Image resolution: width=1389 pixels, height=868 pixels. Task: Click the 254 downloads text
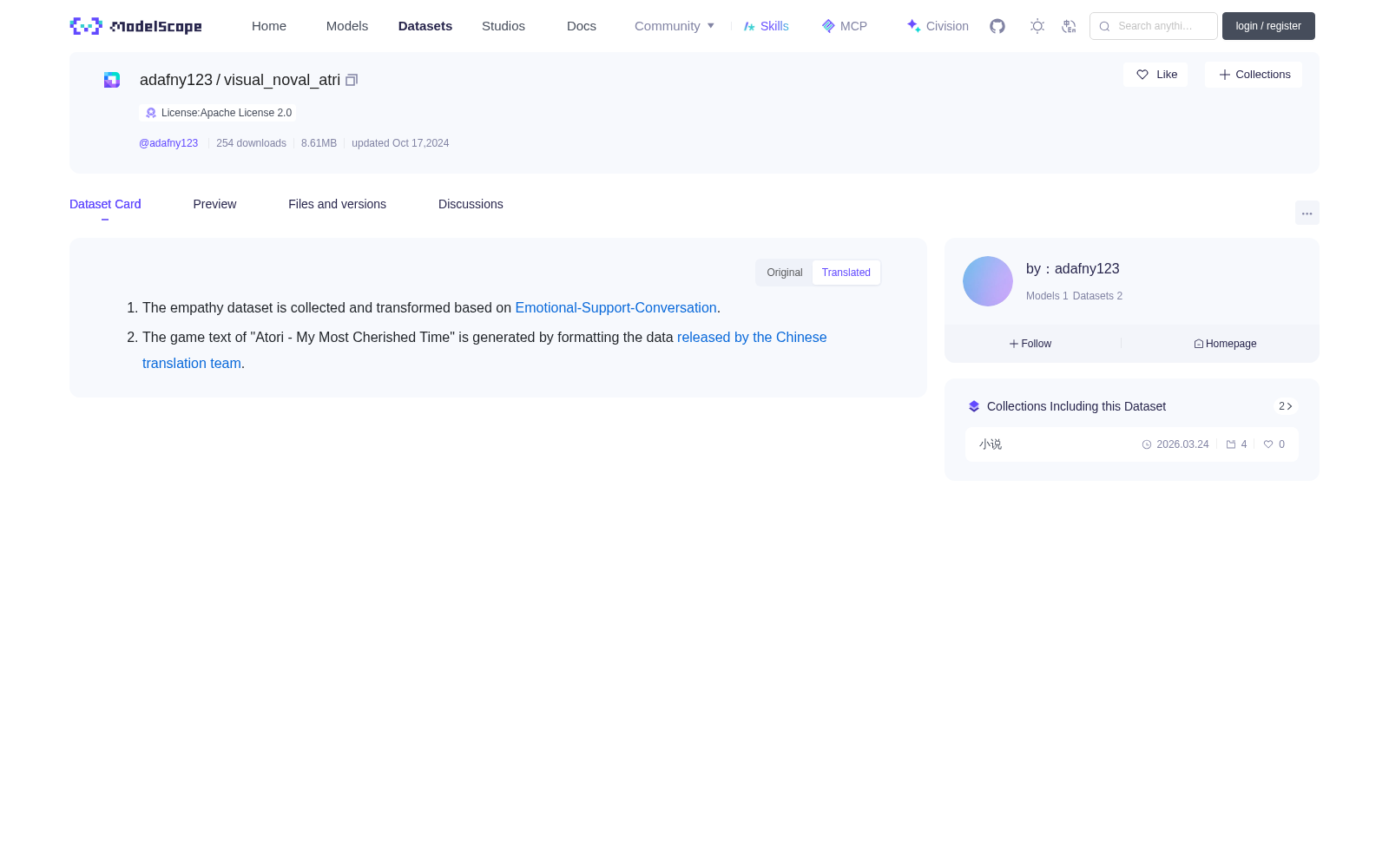tap(251, 143)
